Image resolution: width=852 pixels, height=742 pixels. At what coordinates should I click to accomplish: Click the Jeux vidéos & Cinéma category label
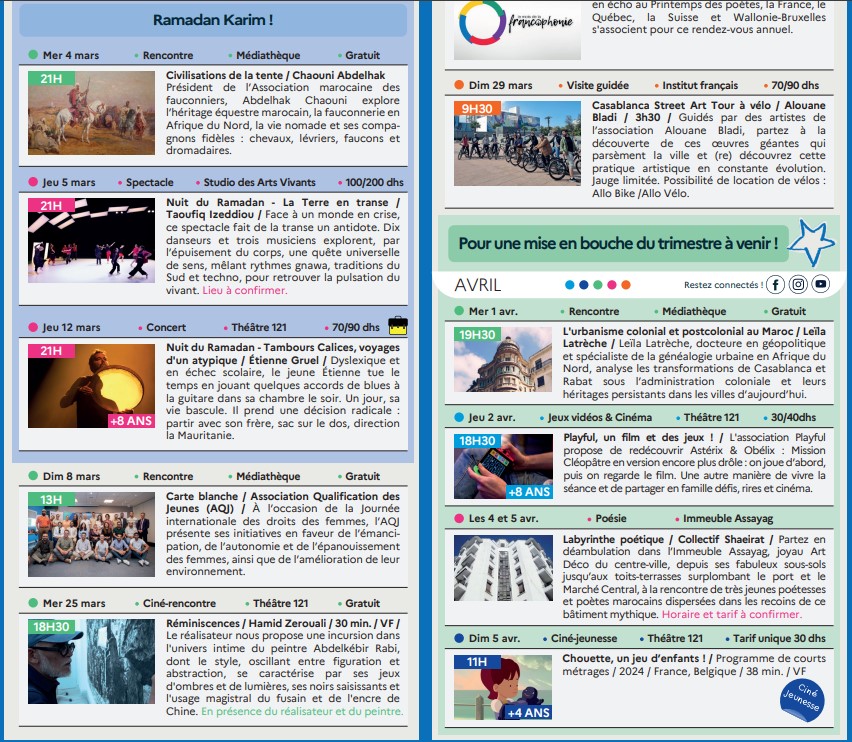click(x=599, y=417)
